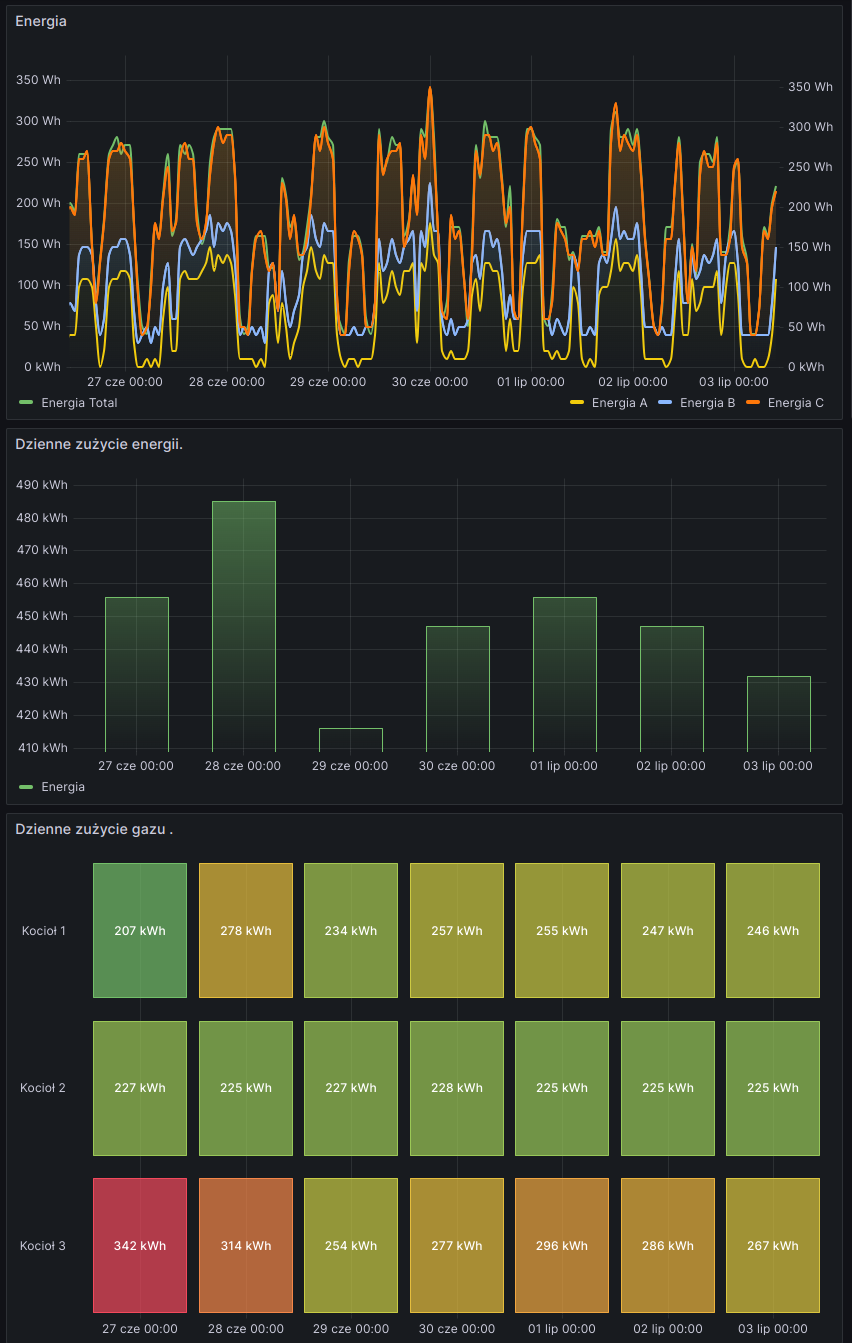Viewport: 852px width, 1343px height.
Task: Click the 296 kWh Kocioł 3 cell
Action: 562,1245
